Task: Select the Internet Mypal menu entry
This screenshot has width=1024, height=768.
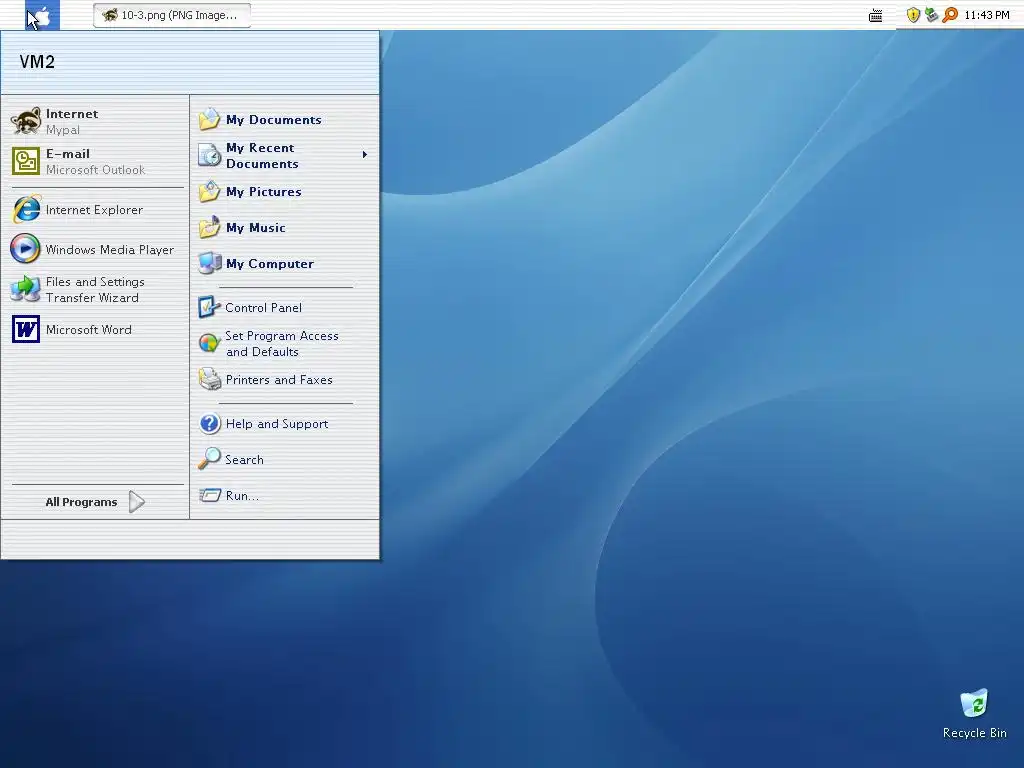Action: click(x=95, y=121)
